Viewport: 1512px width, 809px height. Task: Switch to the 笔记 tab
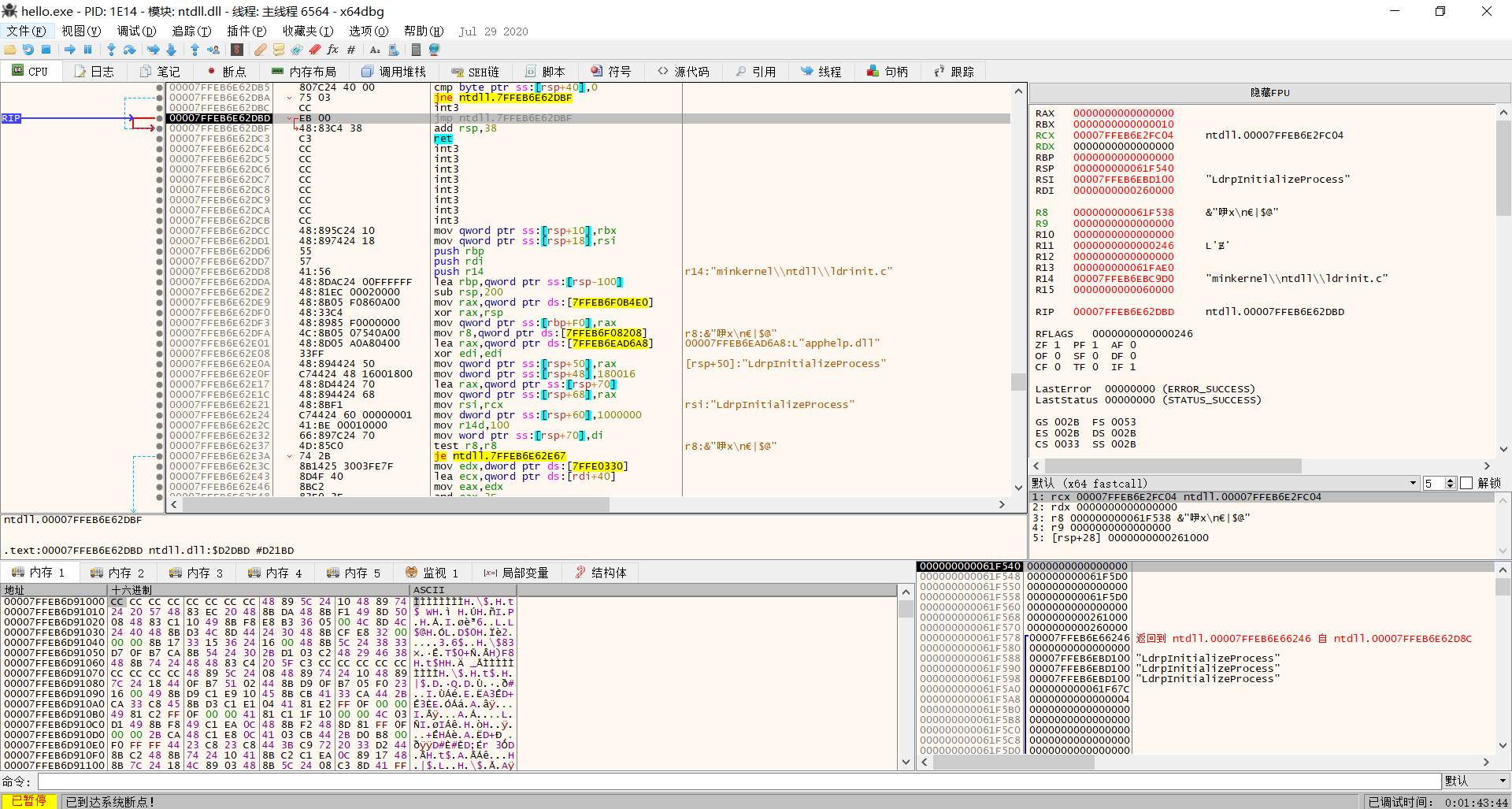point(160,72)
